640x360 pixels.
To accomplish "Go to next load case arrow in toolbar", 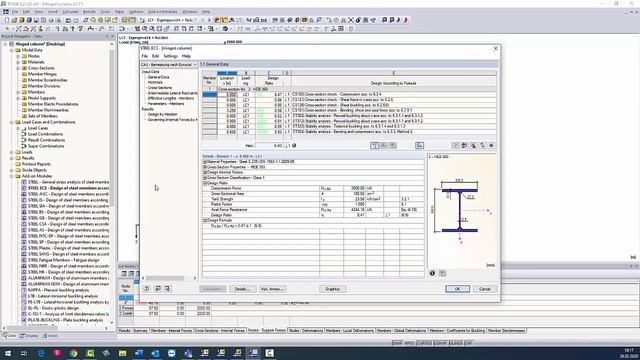I will (209, 20).
